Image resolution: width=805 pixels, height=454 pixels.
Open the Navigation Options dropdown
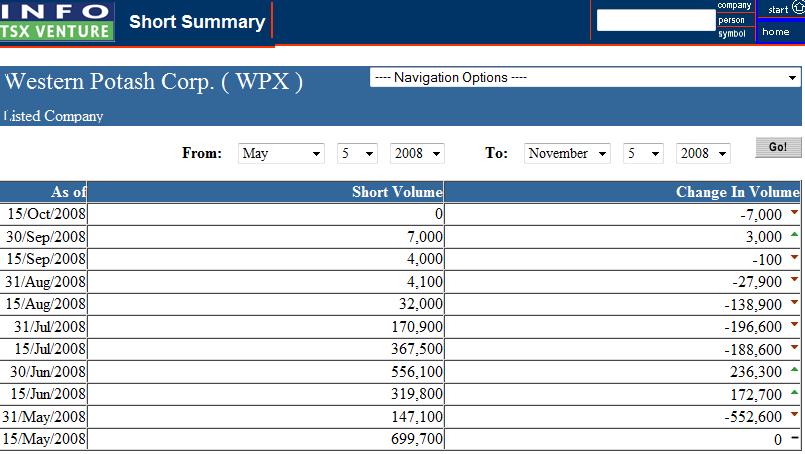click(x=585, y=78)
